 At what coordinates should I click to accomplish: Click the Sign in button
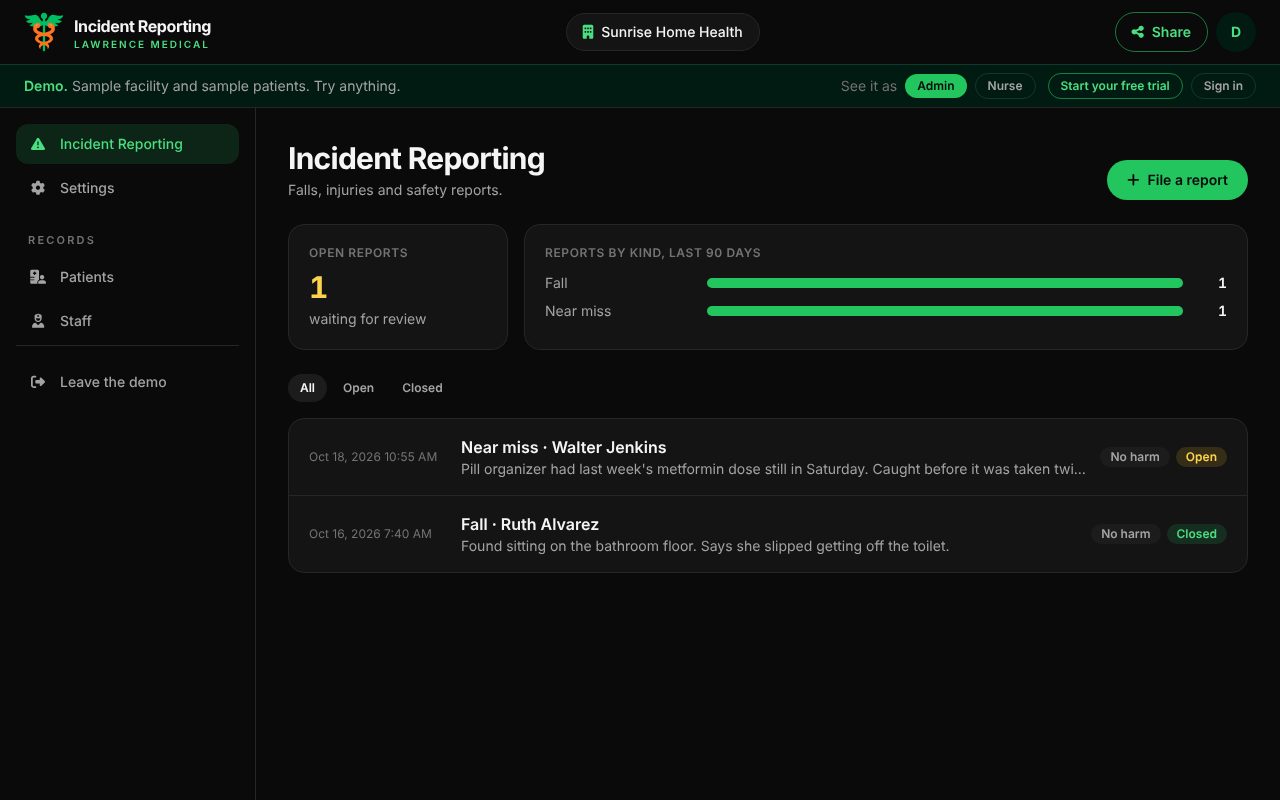(x=1223, y=86)
